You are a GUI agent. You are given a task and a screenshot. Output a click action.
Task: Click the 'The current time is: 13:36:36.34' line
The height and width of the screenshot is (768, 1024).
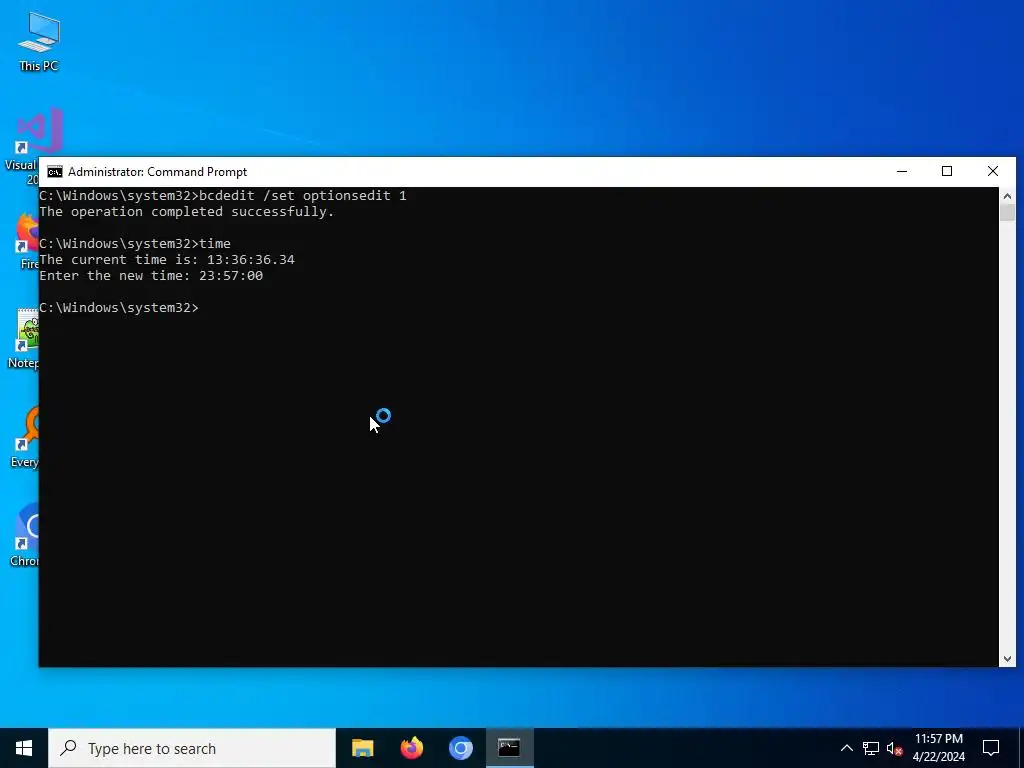[x=167, y=259]
